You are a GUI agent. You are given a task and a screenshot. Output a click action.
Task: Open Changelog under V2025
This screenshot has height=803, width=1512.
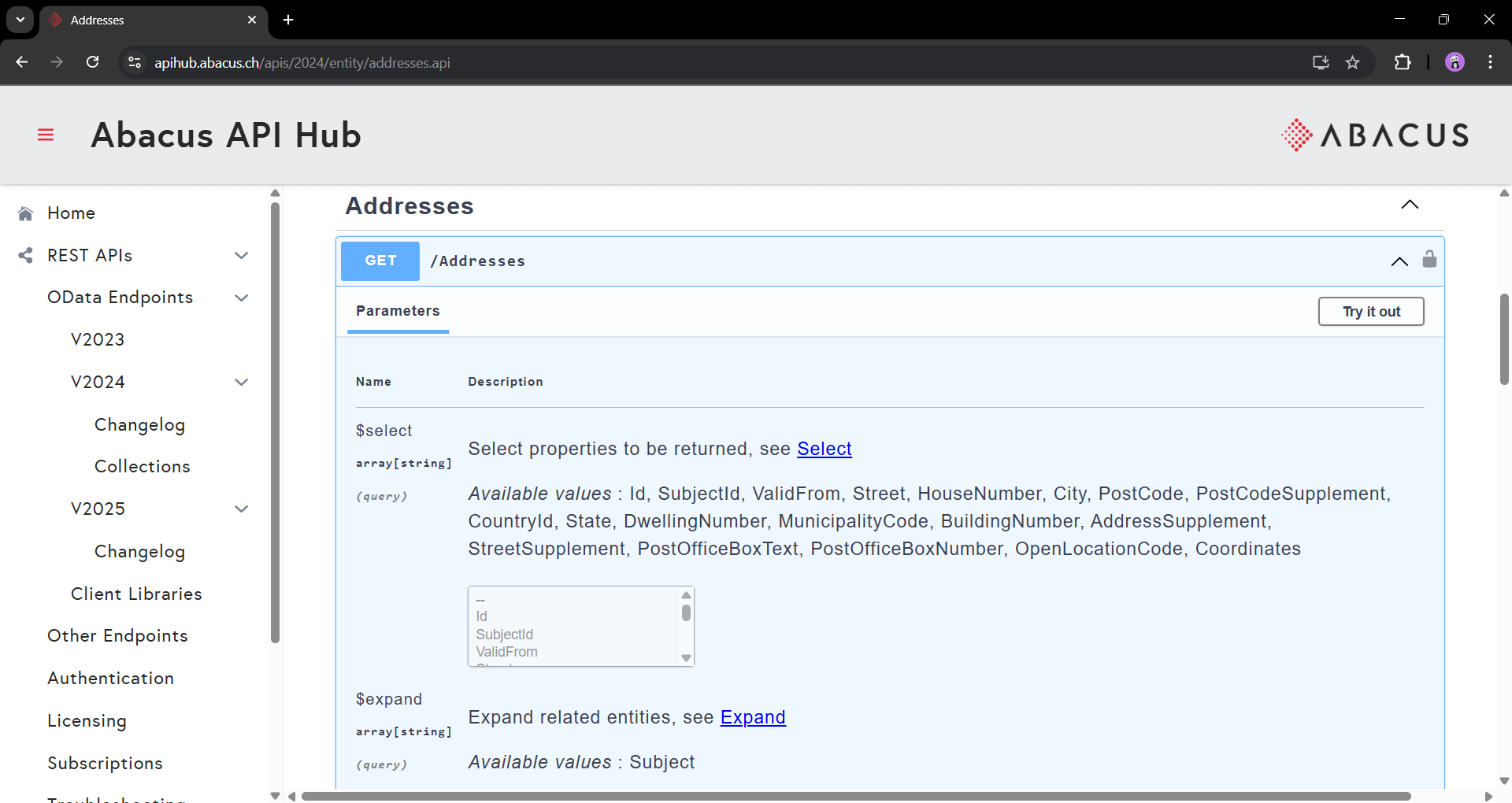[x=139, y=552]
